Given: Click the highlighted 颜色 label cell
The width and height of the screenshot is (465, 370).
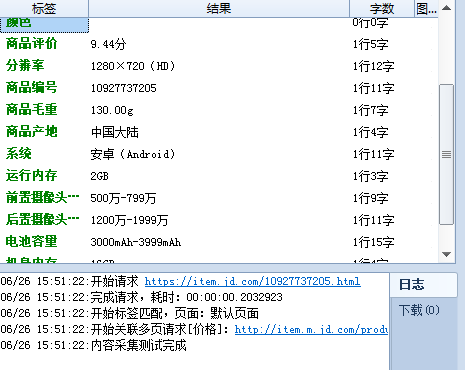Looking at the screenshot, I should (x=44, y=25).
